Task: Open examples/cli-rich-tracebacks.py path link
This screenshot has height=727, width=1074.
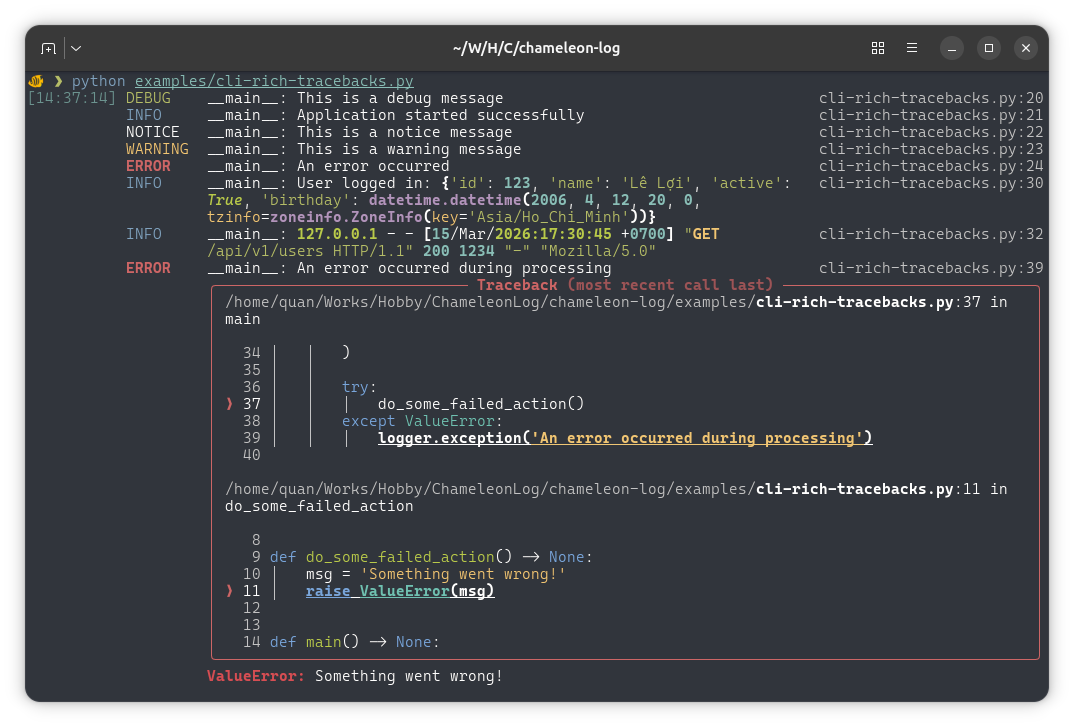Action: [x=274, y=81]
